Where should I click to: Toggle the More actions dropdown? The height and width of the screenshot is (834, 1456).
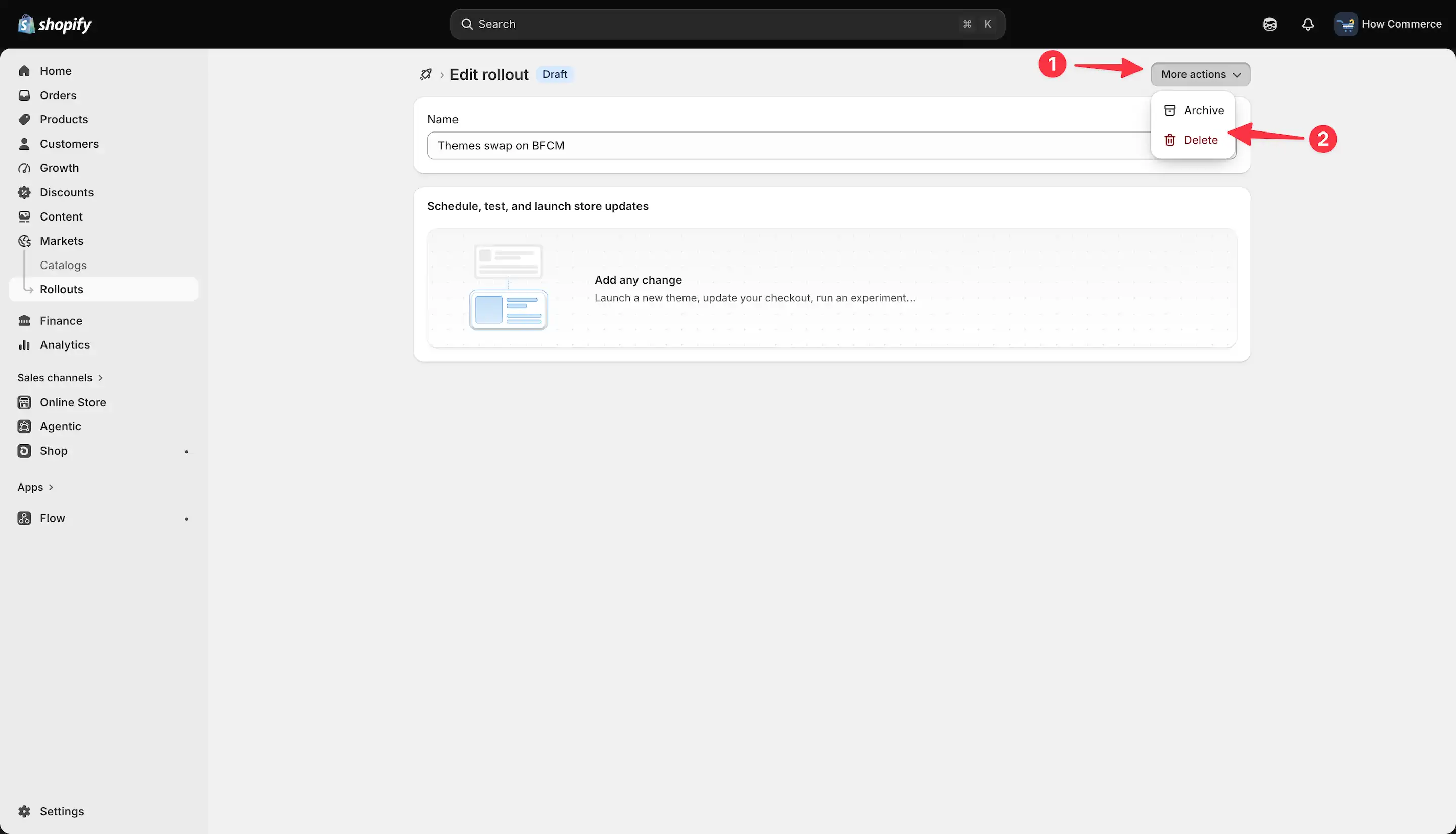[1200, 74]
